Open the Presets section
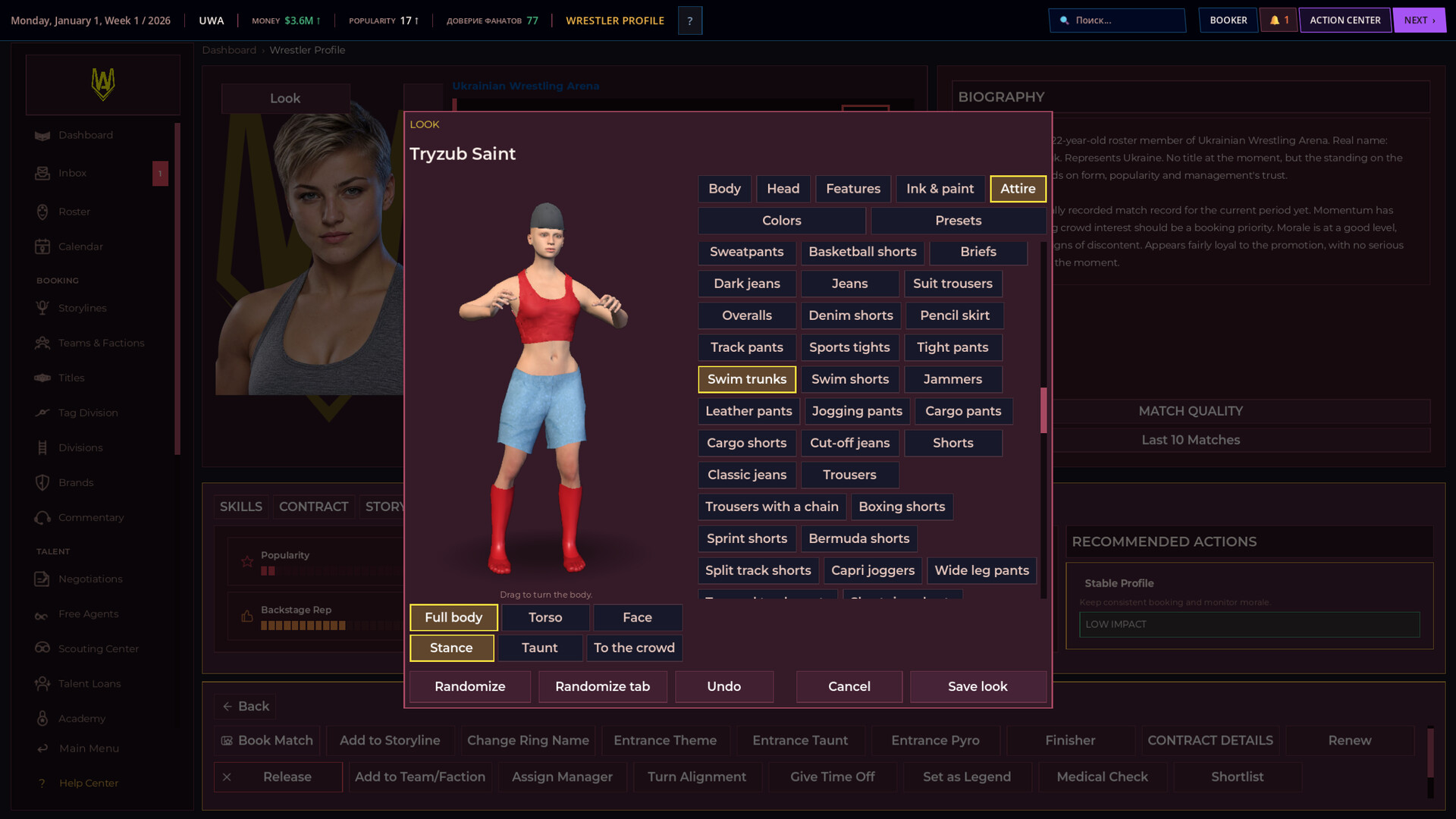1456x819 pixels. [958, 221]
